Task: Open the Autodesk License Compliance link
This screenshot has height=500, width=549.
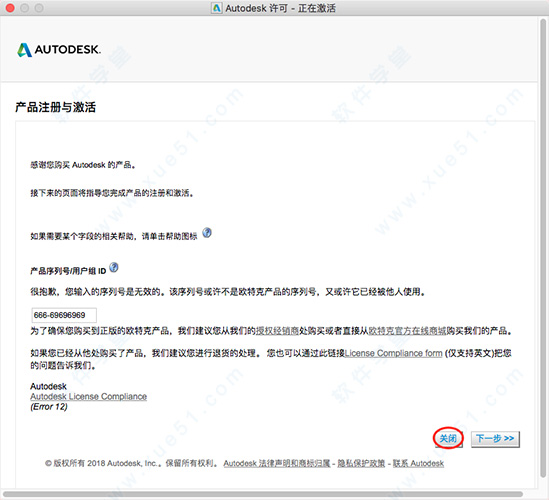Action: coord(89,397)
